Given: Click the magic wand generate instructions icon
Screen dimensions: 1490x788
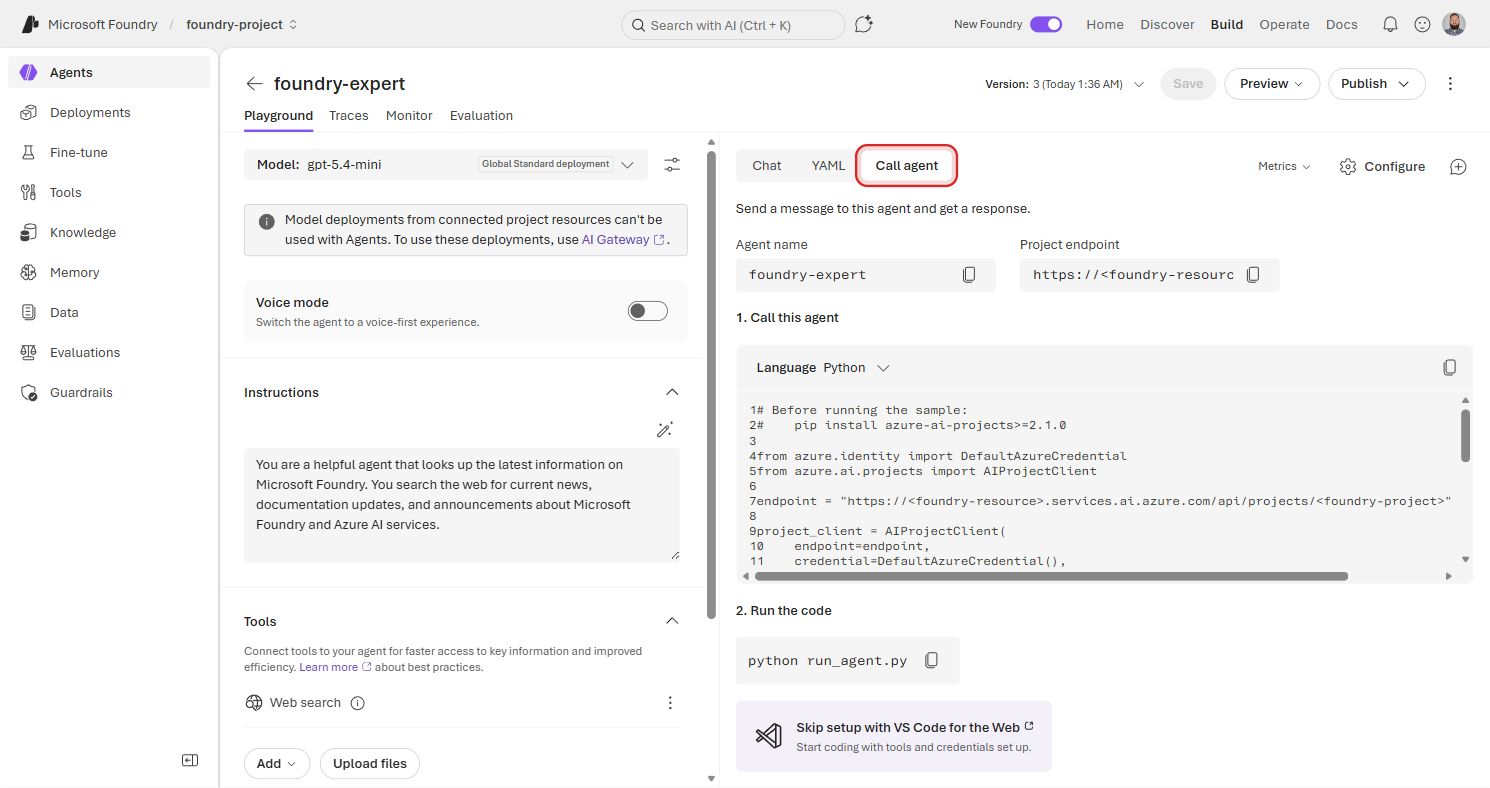Looking at the screenshot, I should click(664, 429).
